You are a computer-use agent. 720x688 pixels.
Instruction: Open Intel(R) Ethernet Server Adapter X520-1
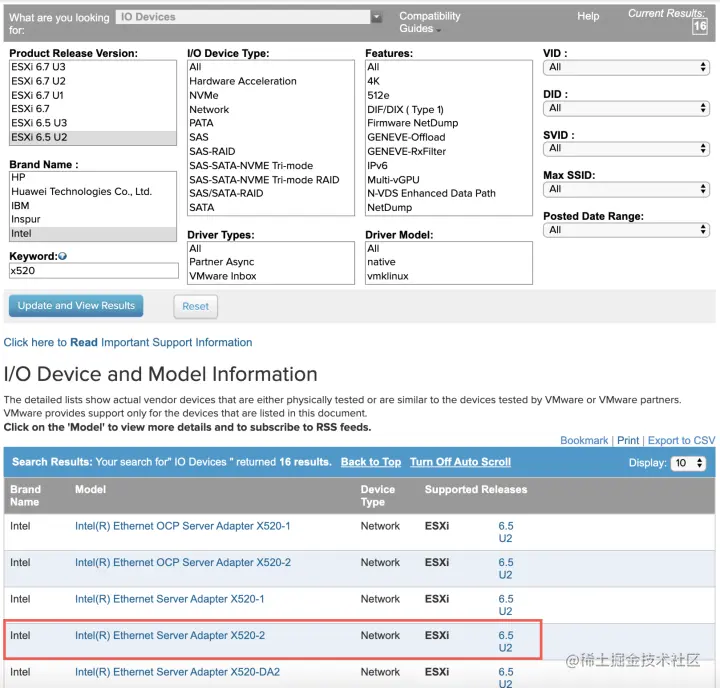170,599
